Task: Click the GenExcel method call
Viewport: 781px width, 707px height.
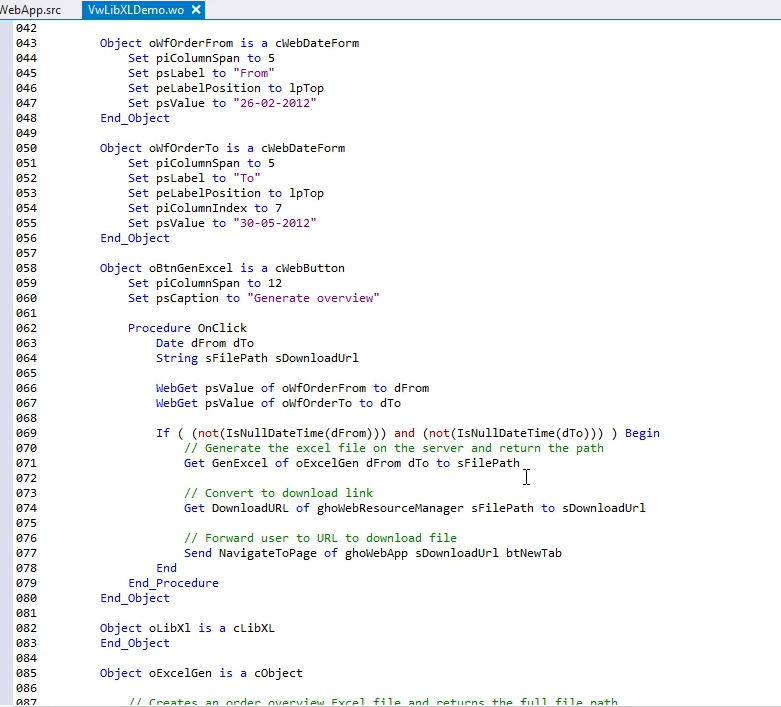Action: pos(236,463)
